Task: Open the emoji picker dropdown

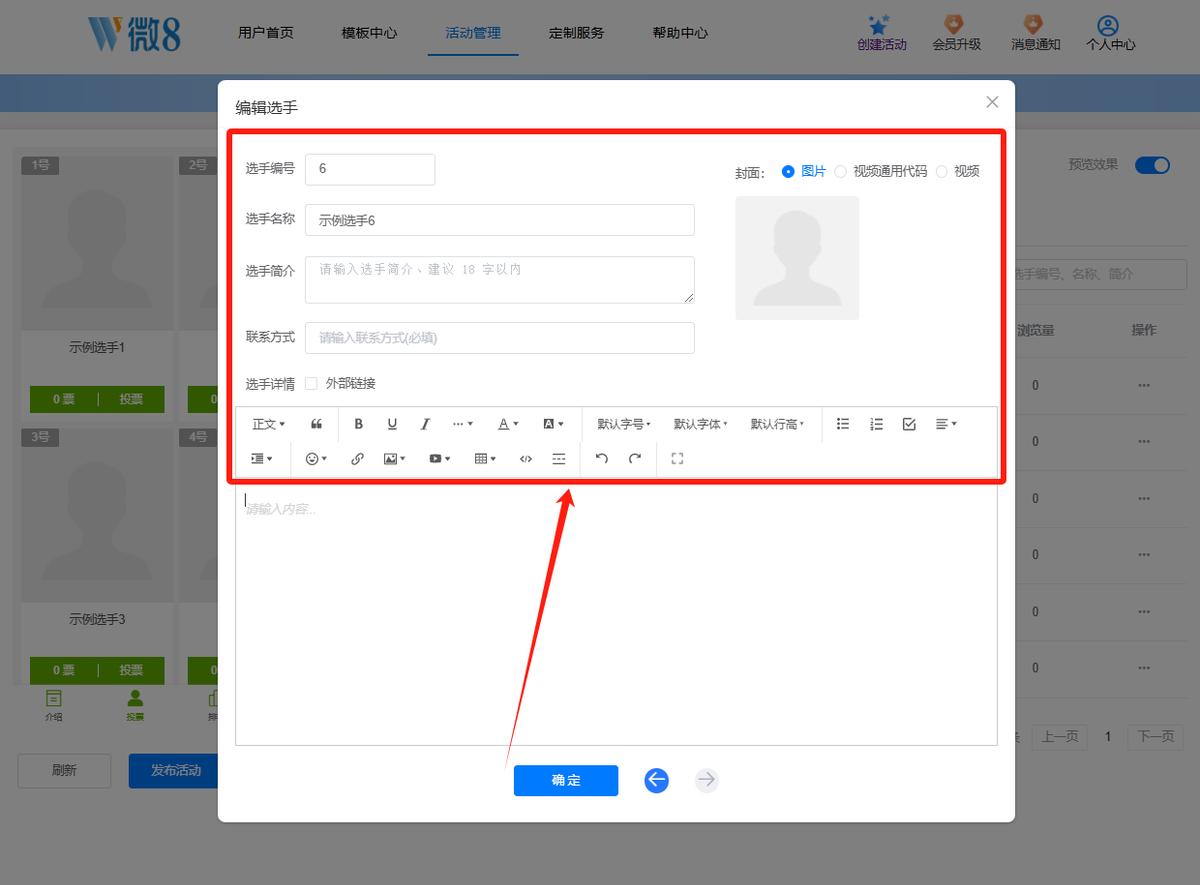Action: click(x=316, y=459)
